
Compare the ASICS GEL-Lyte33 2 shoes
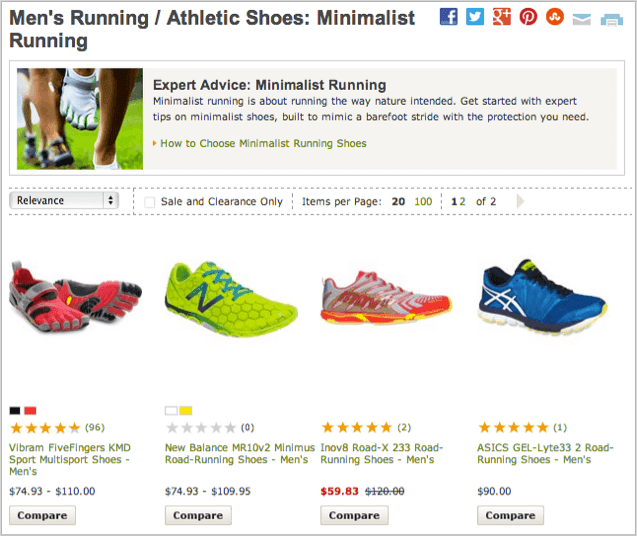coord(510,515)
